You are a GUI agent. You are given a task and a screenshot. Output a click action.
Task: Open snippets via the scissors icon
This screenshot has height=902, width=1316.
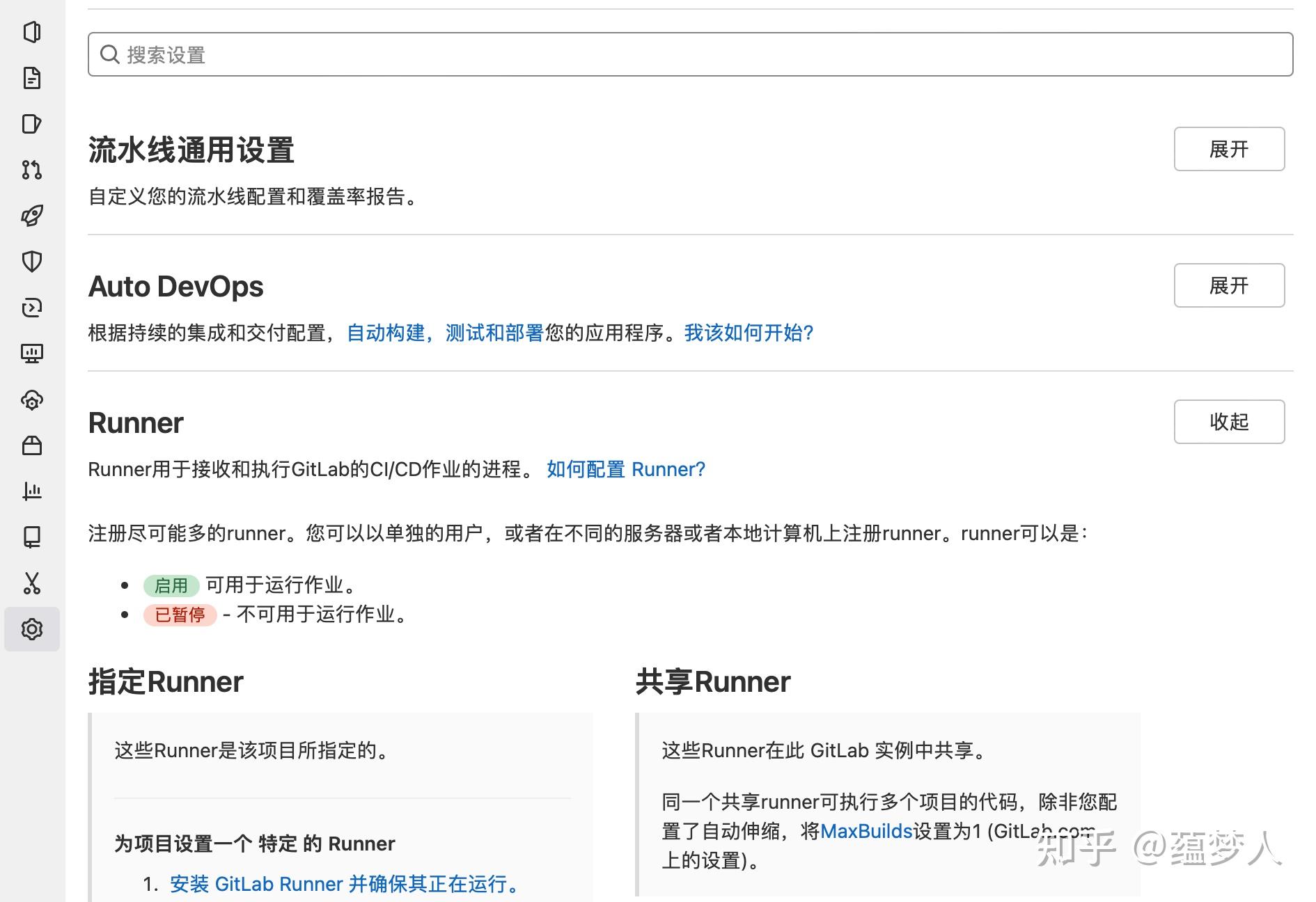click(x=32, y=583)
